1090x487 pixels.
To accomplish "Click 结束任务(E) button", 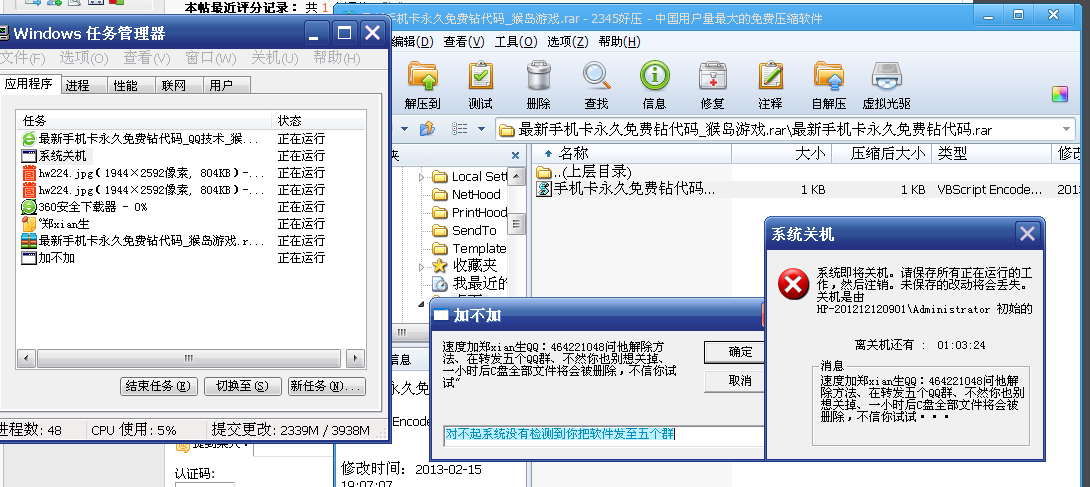I will [x=158, y=386].
